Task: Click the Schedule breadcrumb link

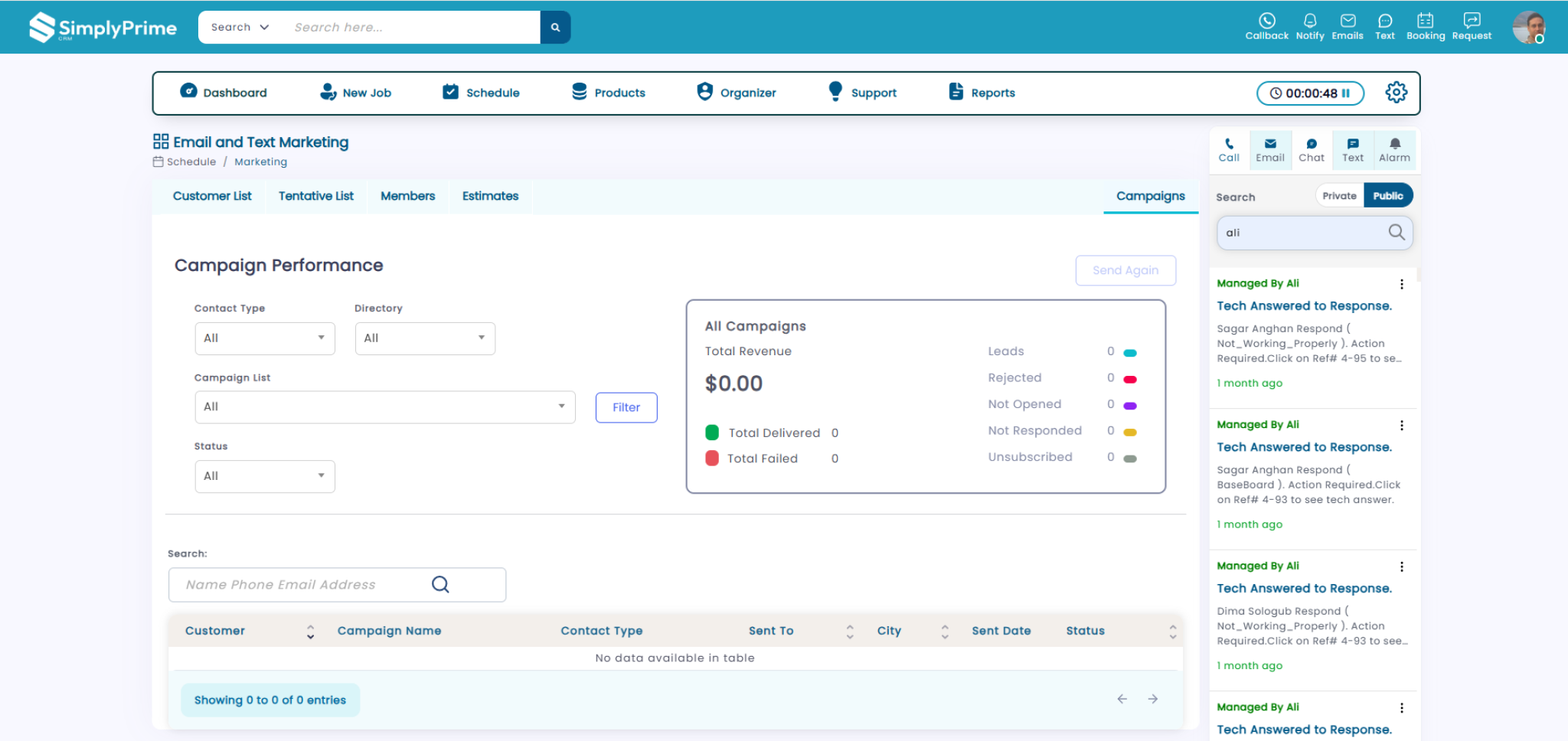Action: click(x=191, y=162)
